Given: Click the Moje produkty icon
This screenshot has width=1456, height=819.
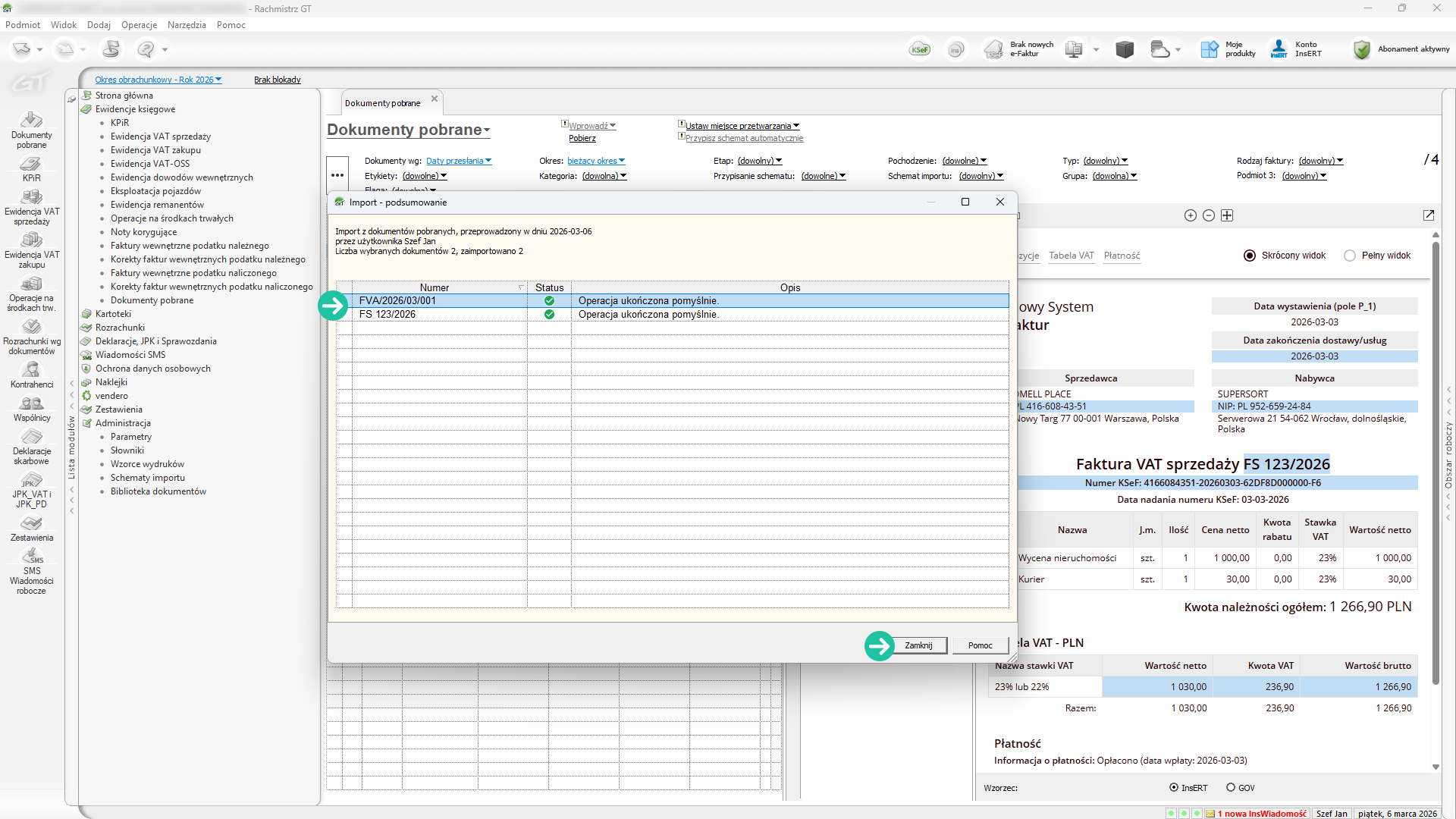Looking at the screenshot, I should 1210,49.
